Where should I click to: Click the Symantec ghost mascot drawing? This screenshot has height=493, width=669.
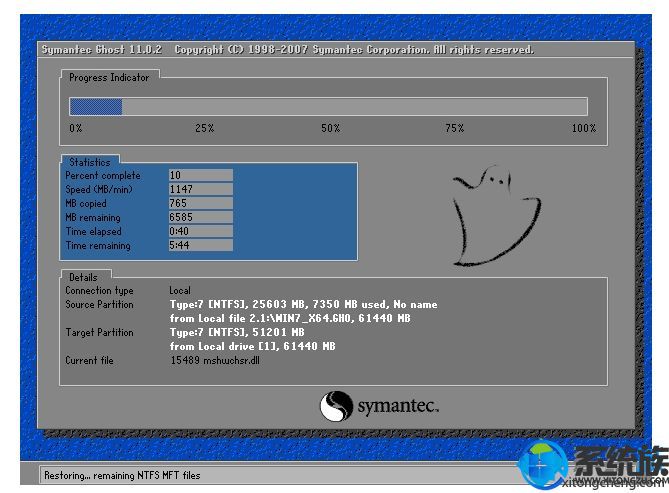point(497,216)
